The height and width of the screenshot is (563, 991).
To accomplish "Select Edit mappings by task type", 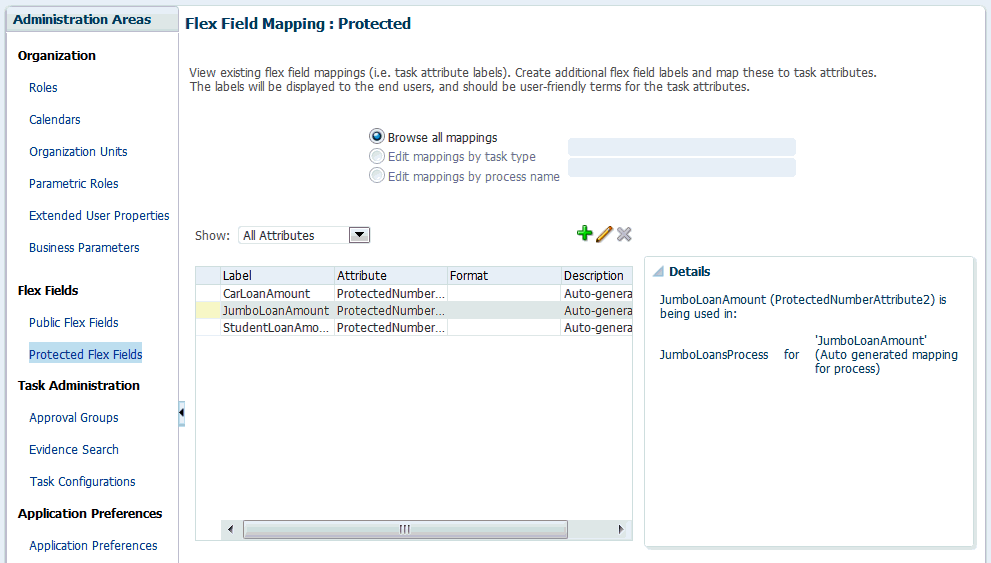I will coord(377,156).
